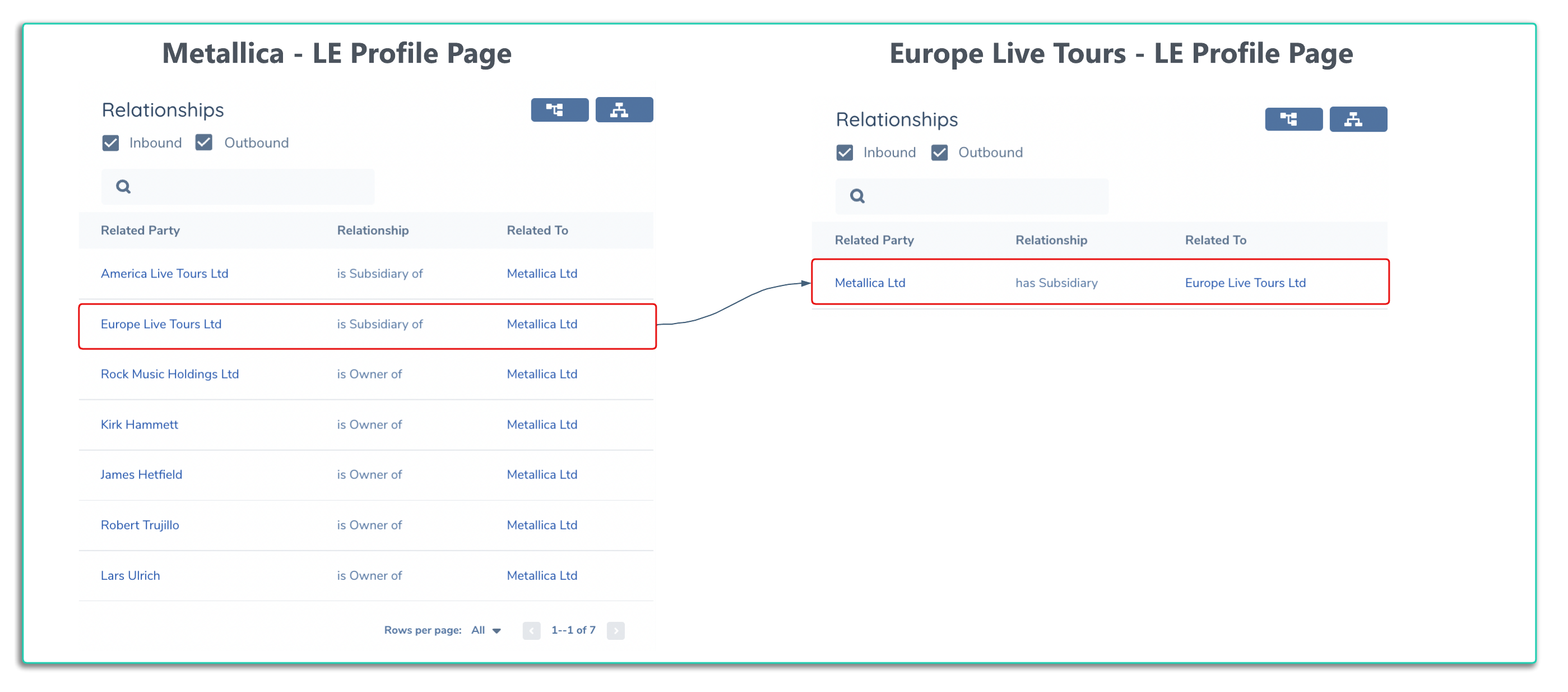Go to next page of relationships

615,630
